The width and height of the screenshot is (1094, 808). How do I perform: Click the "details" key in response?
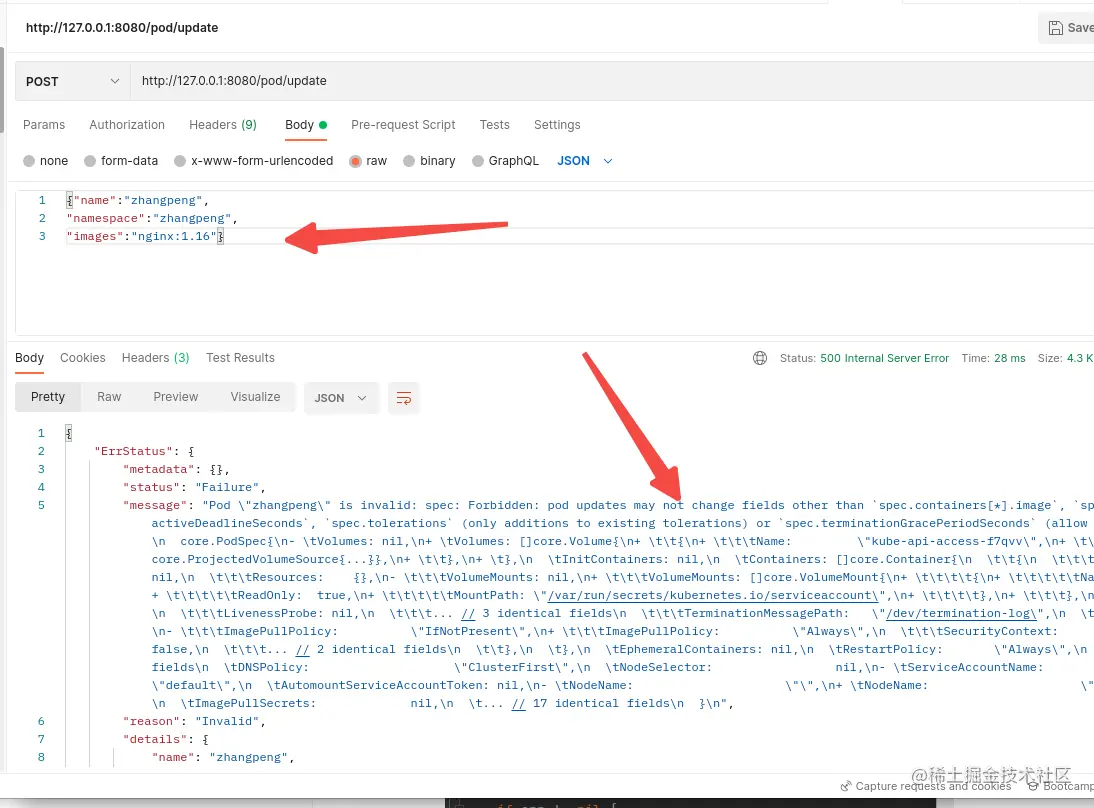click(x=155, y=740)
